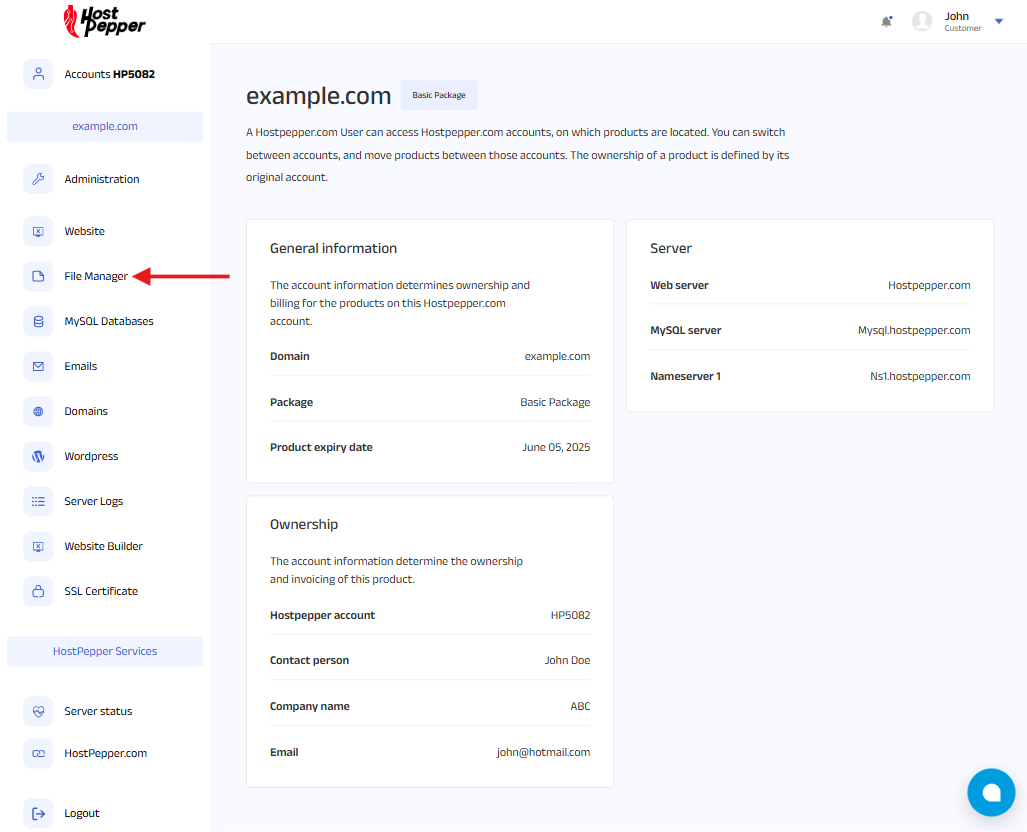Click the MySQL Databases icon

(38, 321)
